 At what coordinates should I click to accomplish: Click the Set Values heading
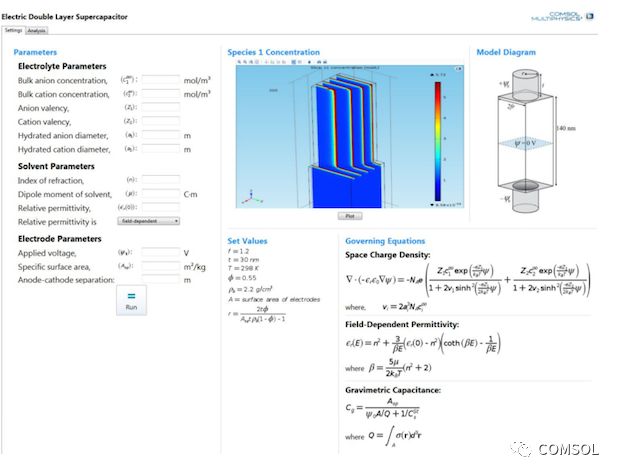pyautogui.click(x=247, y=241)
